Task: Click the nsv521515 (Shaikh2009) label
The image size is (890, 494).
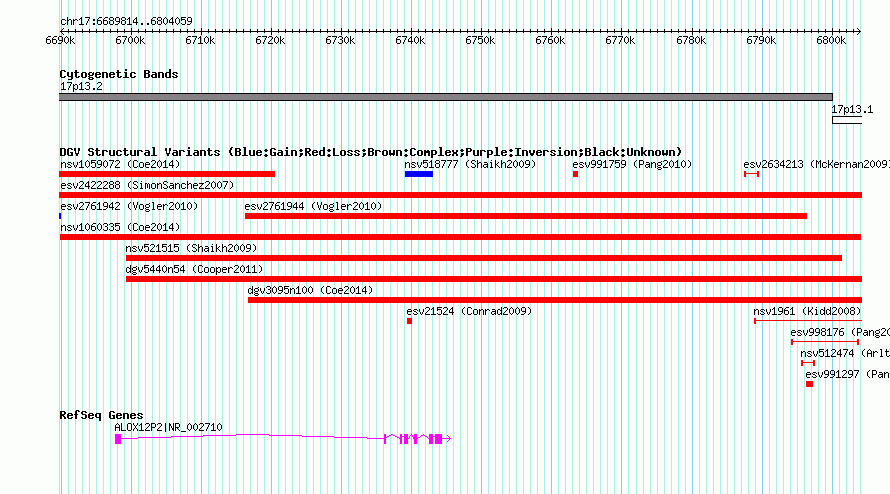Action: (x=191, y=248)
